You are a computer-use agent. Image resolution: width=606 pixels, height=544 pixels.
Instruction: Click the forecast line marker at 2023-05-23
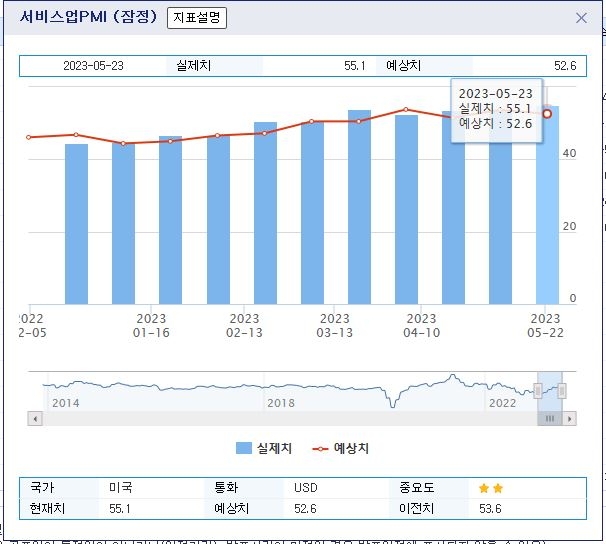(x=547, y=114)
